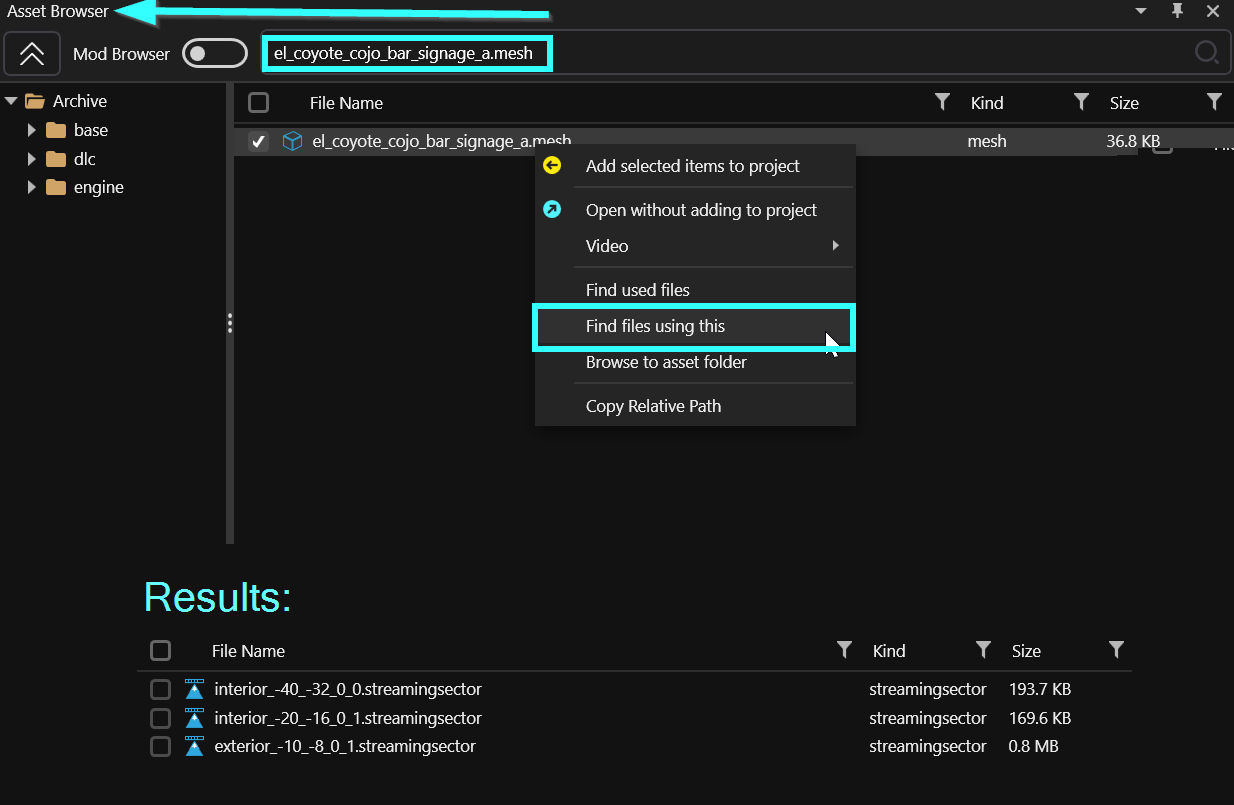The width and height of the screenshot is (1234, 805).
Task: Tick the select-all checkbox in results header
Action: tap(160, 651)
